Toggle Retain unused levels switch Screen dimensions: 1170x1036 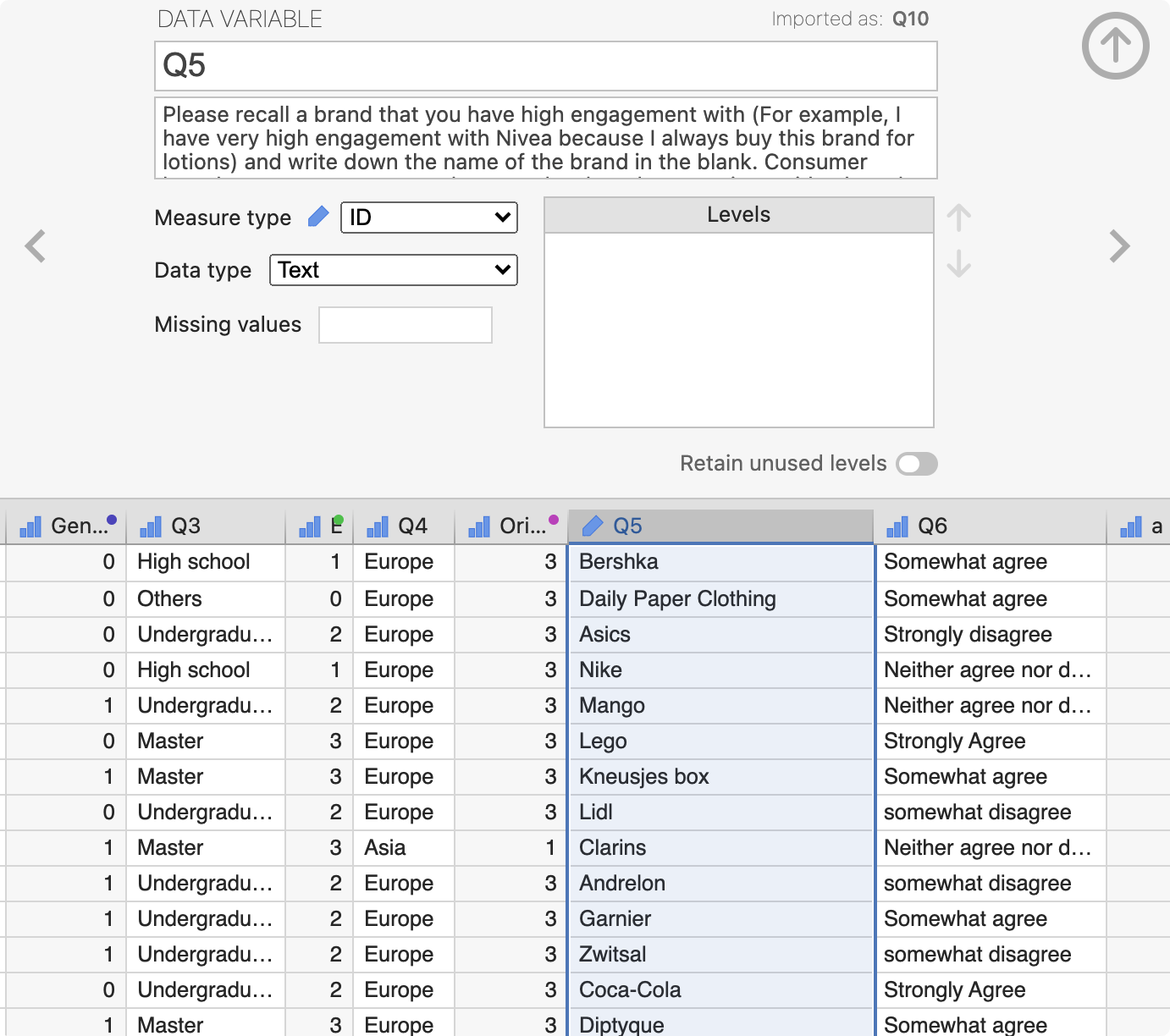[917, 464]
